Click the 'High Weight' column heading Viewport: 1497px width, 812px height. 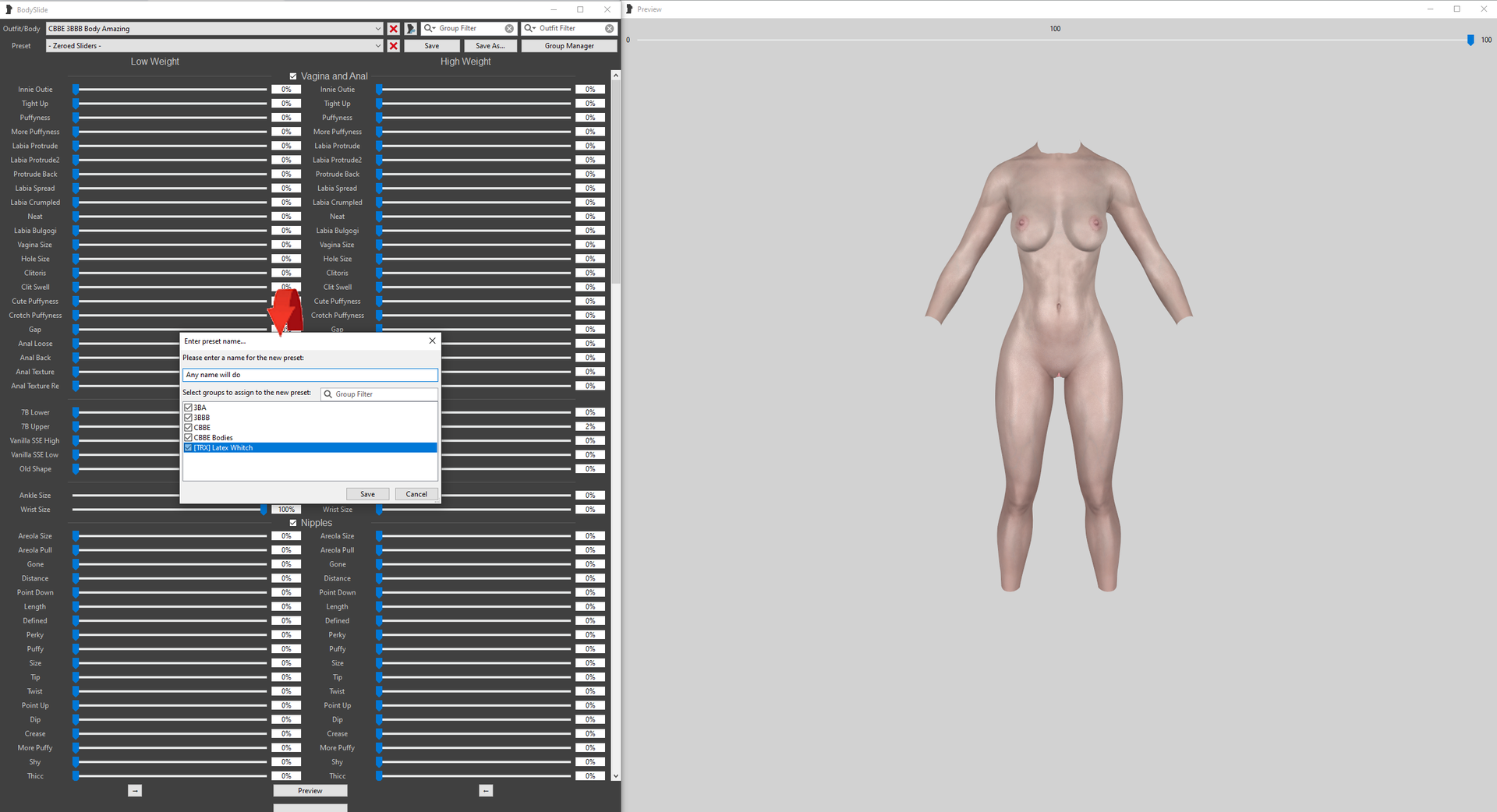(x=465, y=62)
